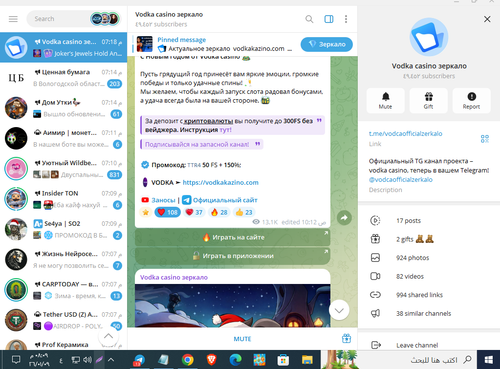Open the https://vodkakazino.com link
The width and height of the screenshot is (500, 369).
pyautogui.click(x=220, y=182)
